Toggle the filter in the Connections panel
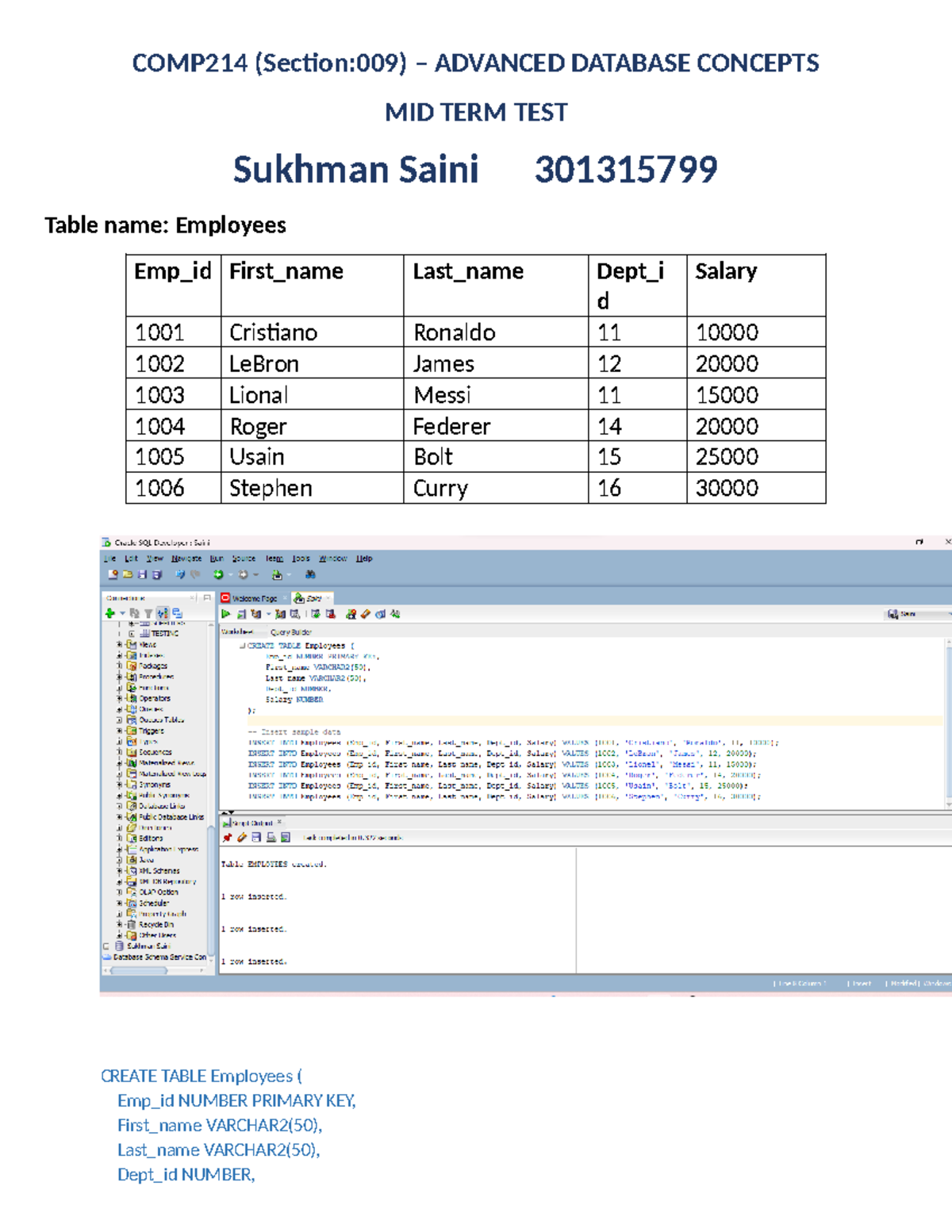 point(148,614)
